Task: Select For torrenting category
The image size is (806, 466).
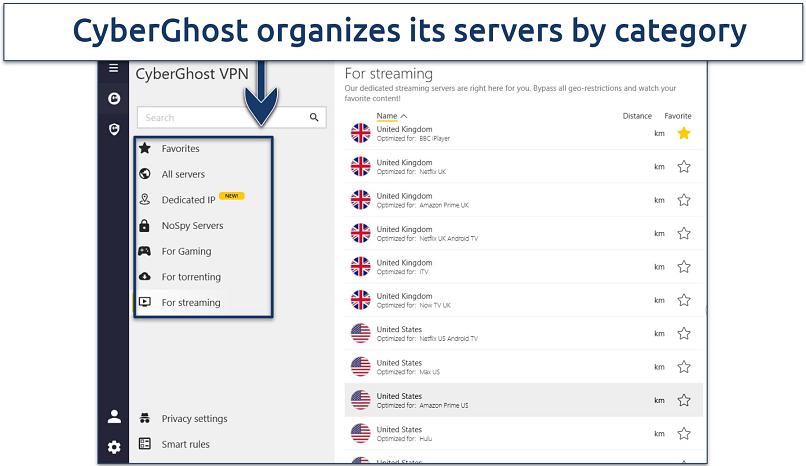Action: [x=191, y=277]
